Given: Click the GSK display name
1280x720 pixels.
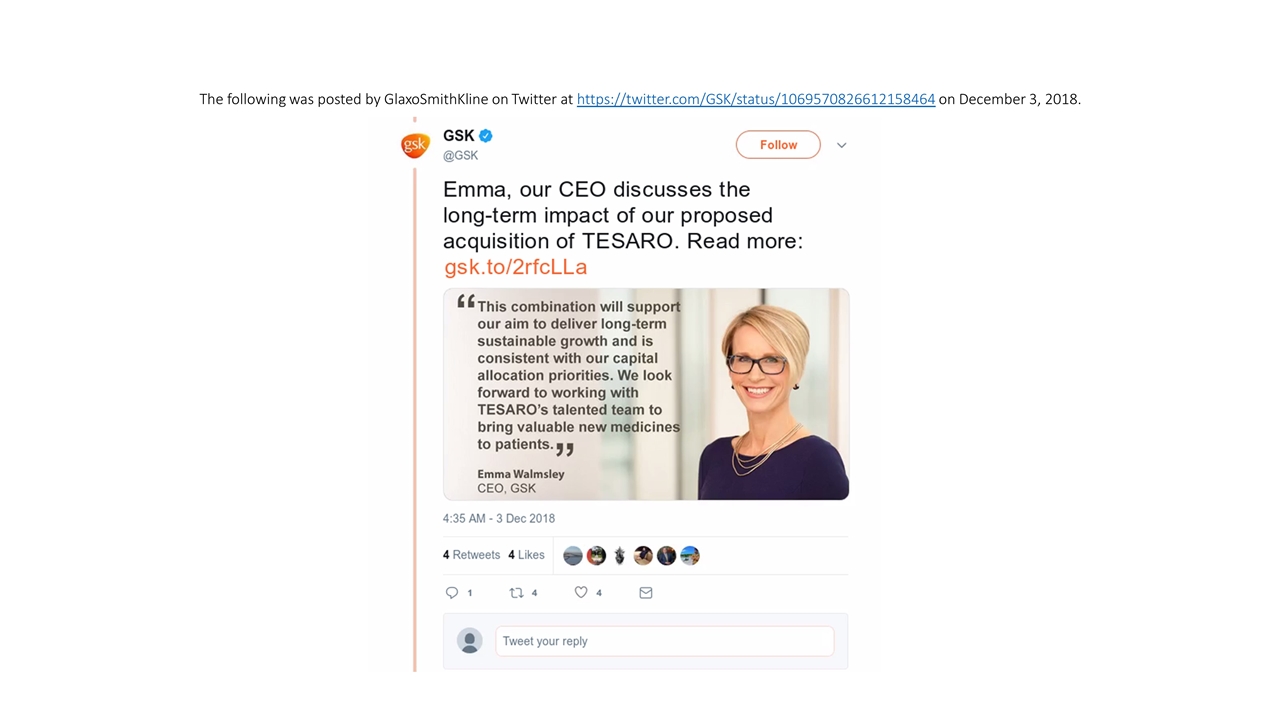Looking at the screenshot, I should tap(459, 136).
